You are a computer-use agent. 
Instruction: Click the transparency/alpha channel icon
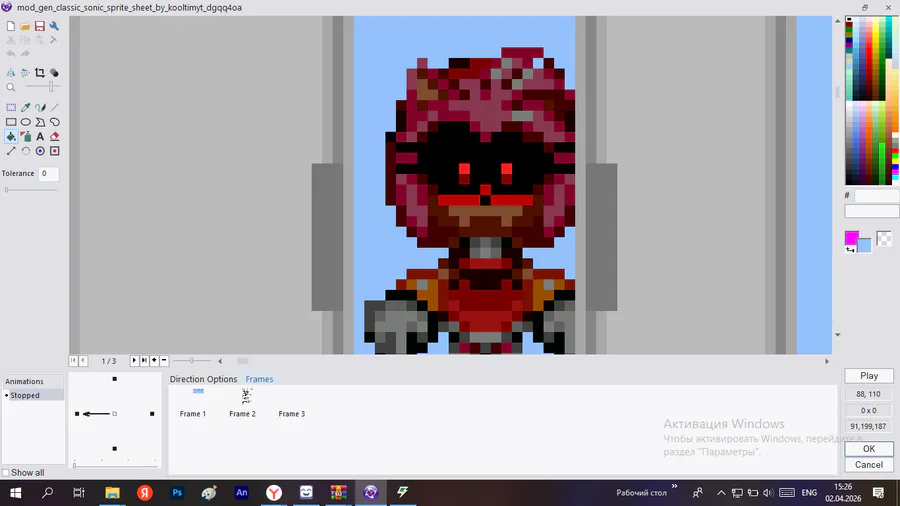[54, 73]
